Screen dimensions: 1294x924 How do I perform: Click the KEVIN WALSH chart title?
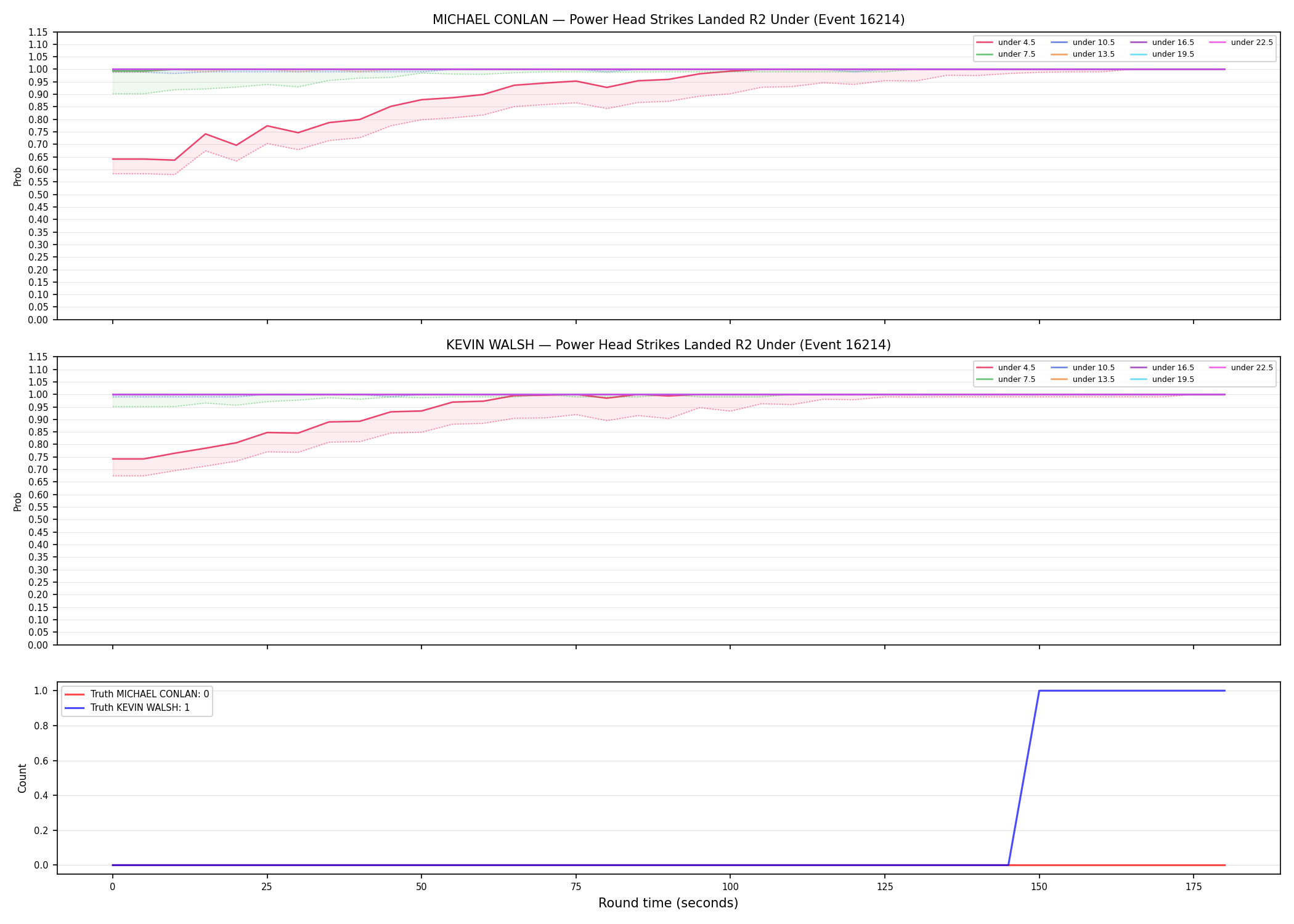[669, 345]
